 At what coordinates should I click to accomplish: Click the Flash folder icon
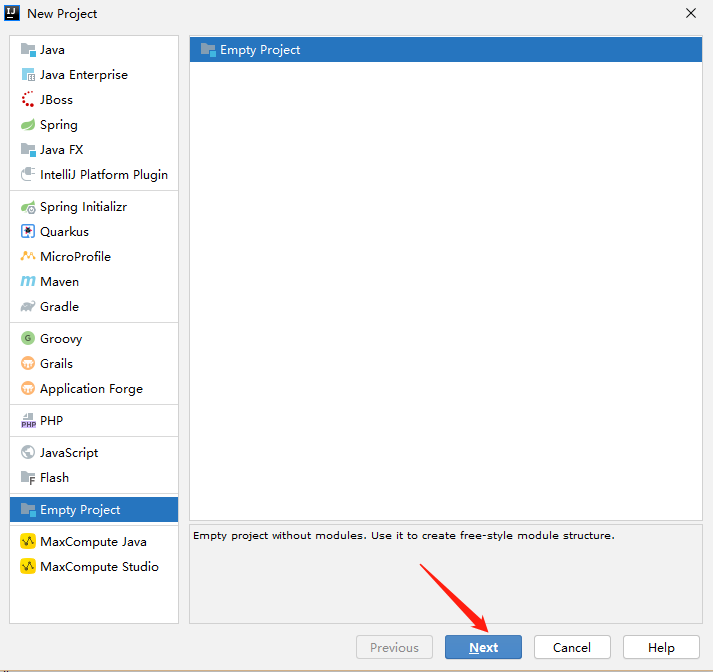pos(28,477)
